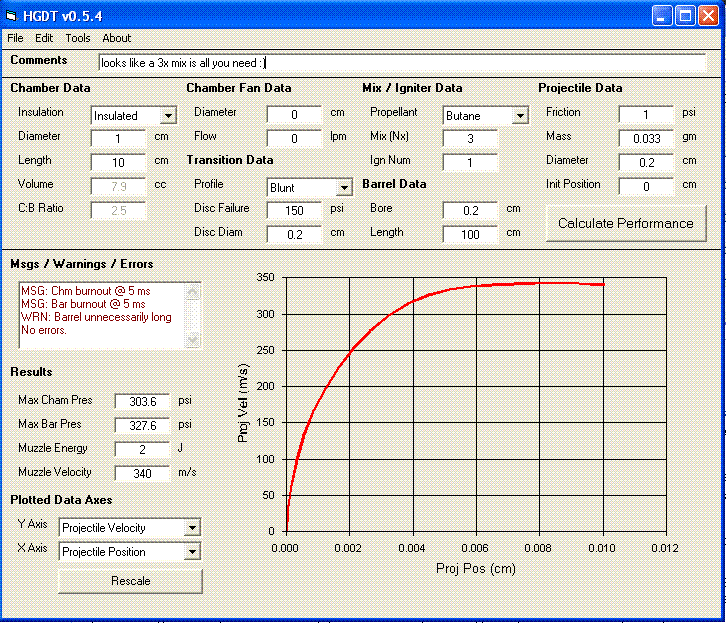
Task: Click the barrel Length input field
Action: pyautogui.click(x=470, y=234)
